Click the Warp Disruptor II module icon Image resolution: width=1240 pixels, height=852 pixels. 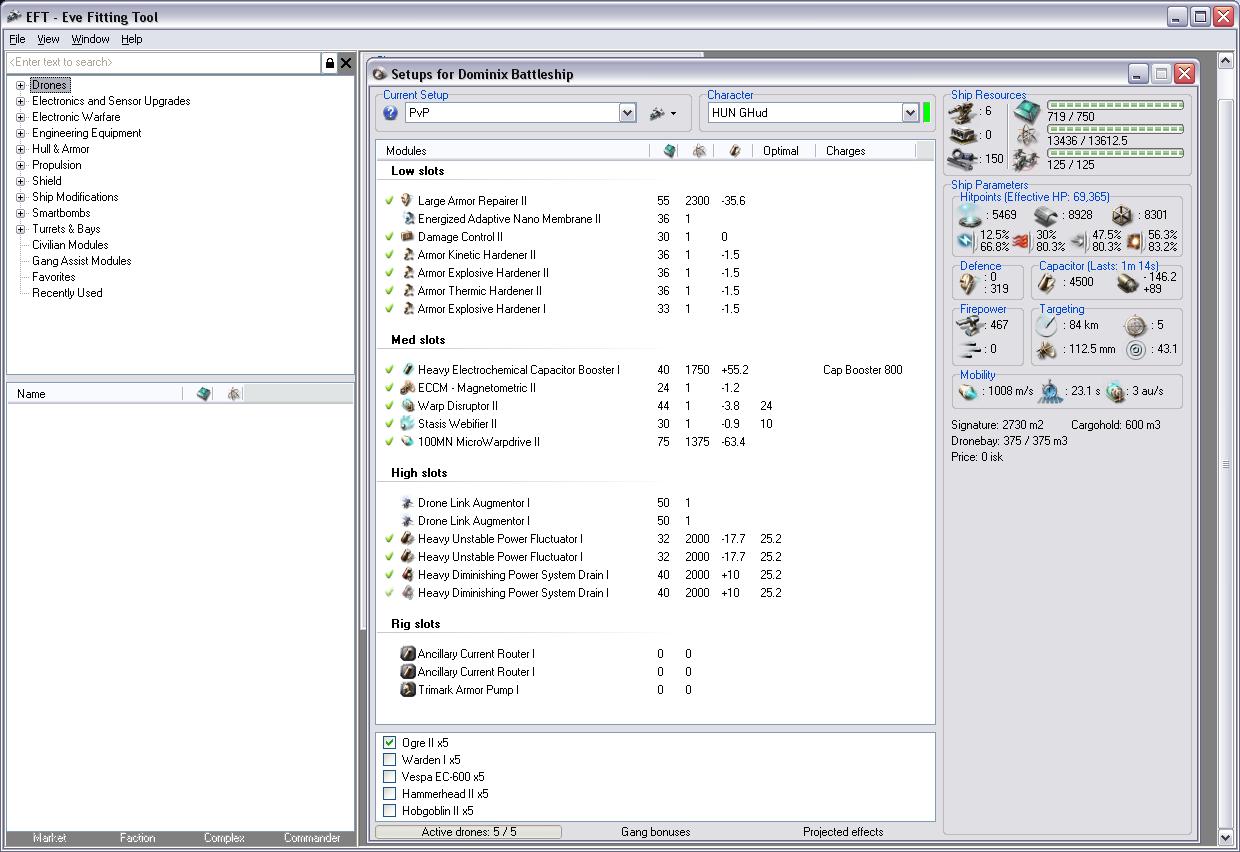point(407,406)
